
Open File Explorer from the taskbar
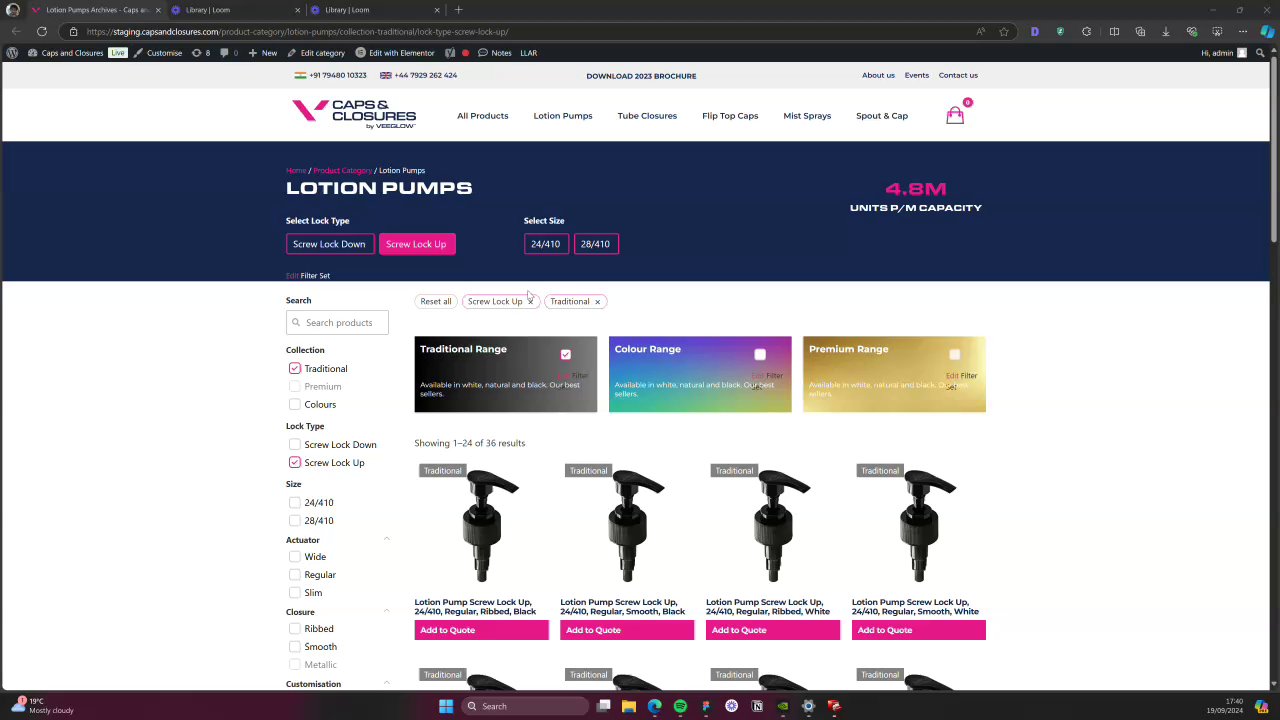coord(628,706)
